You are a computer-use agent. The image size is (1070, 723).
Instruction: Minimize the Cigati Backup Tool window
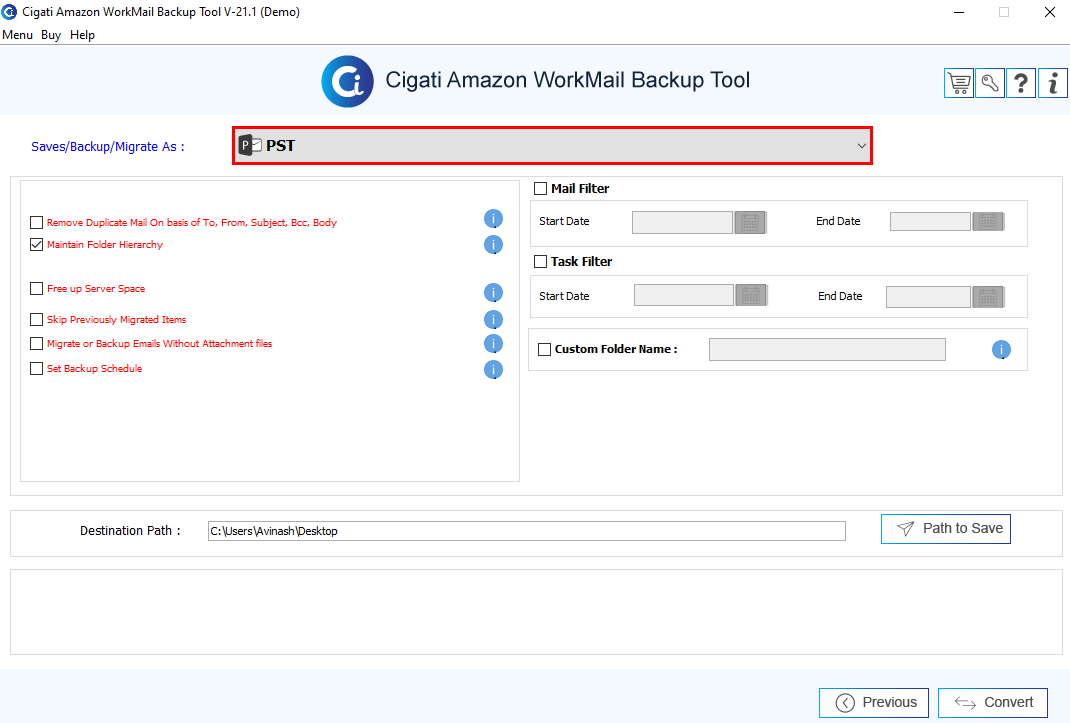tap(959, 12)
